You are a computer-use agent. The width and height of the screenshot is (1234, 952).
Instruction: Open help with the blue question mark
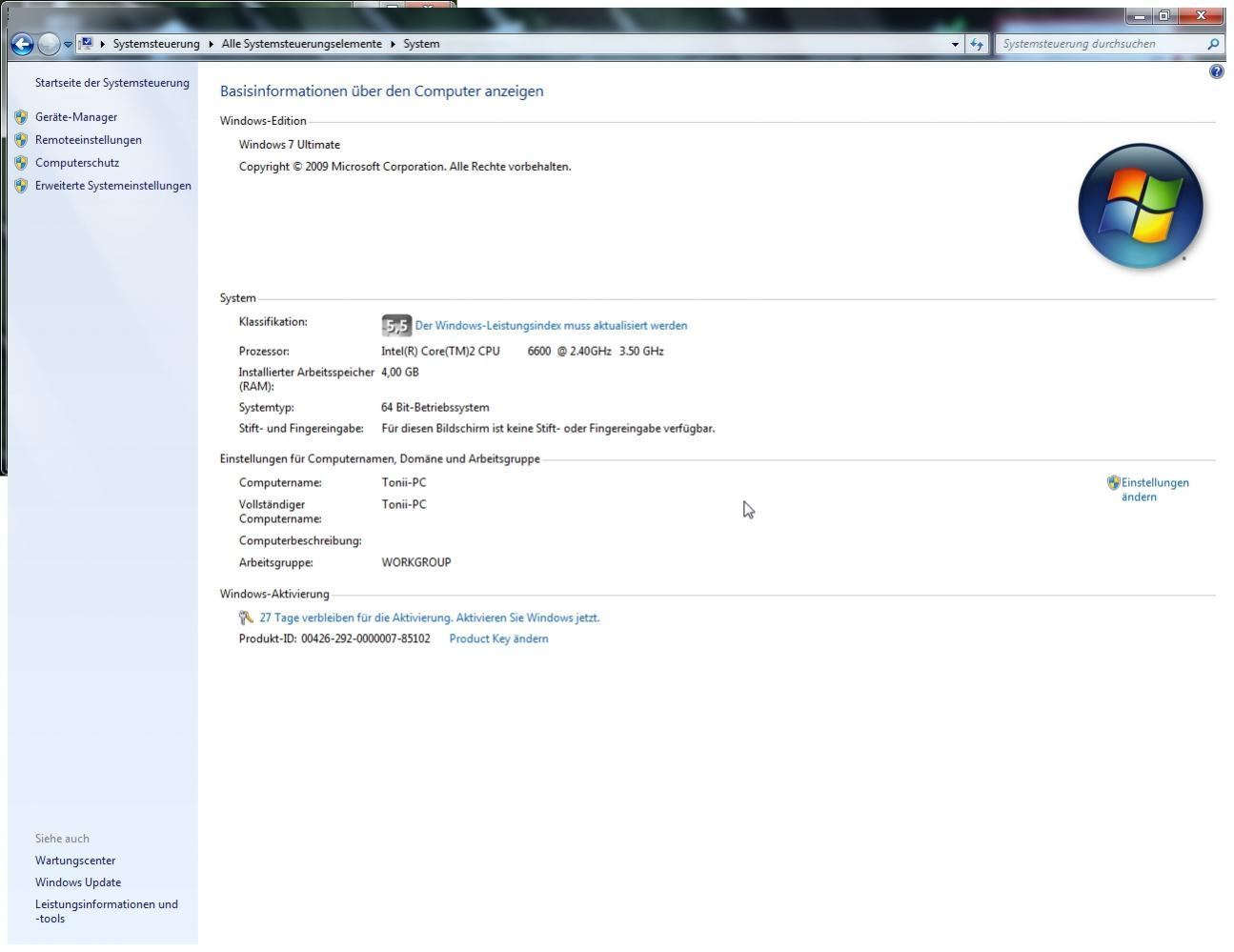coord(1216,71)
